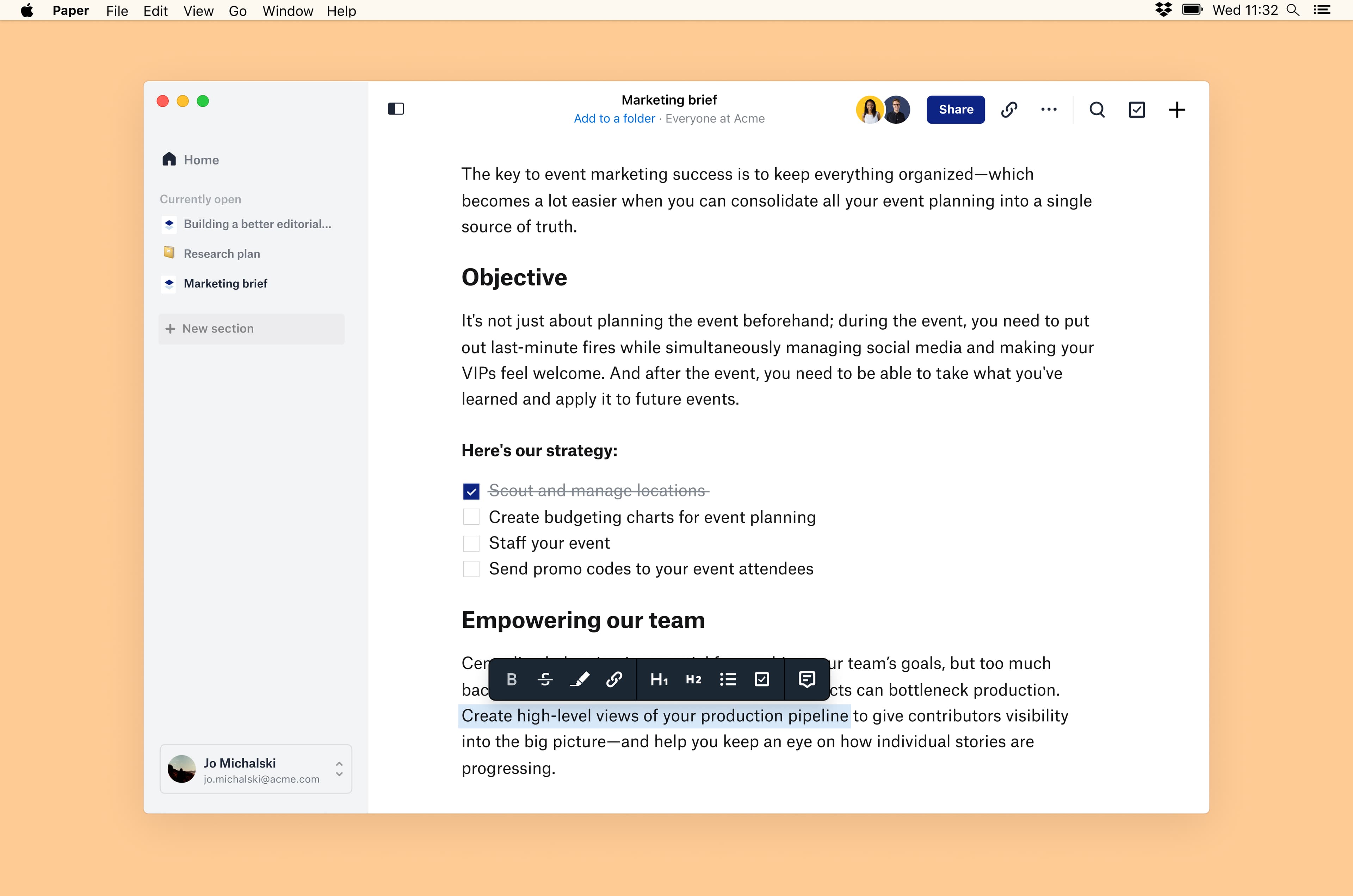Click the man with glasses avatar

(x=896, y=109)
